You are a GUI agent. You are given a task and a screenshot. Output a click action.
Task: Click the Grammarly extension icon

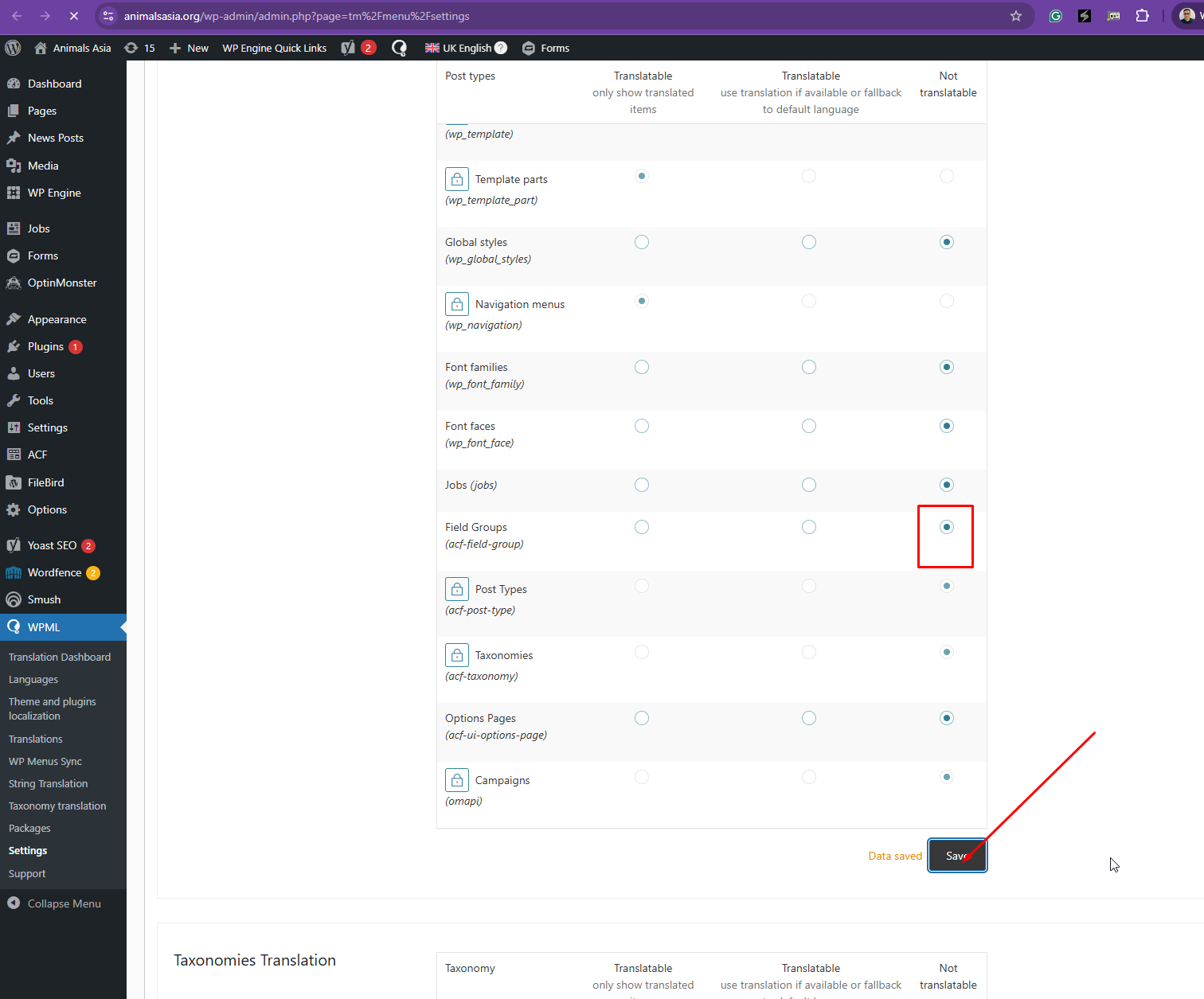coord(1056,16)
